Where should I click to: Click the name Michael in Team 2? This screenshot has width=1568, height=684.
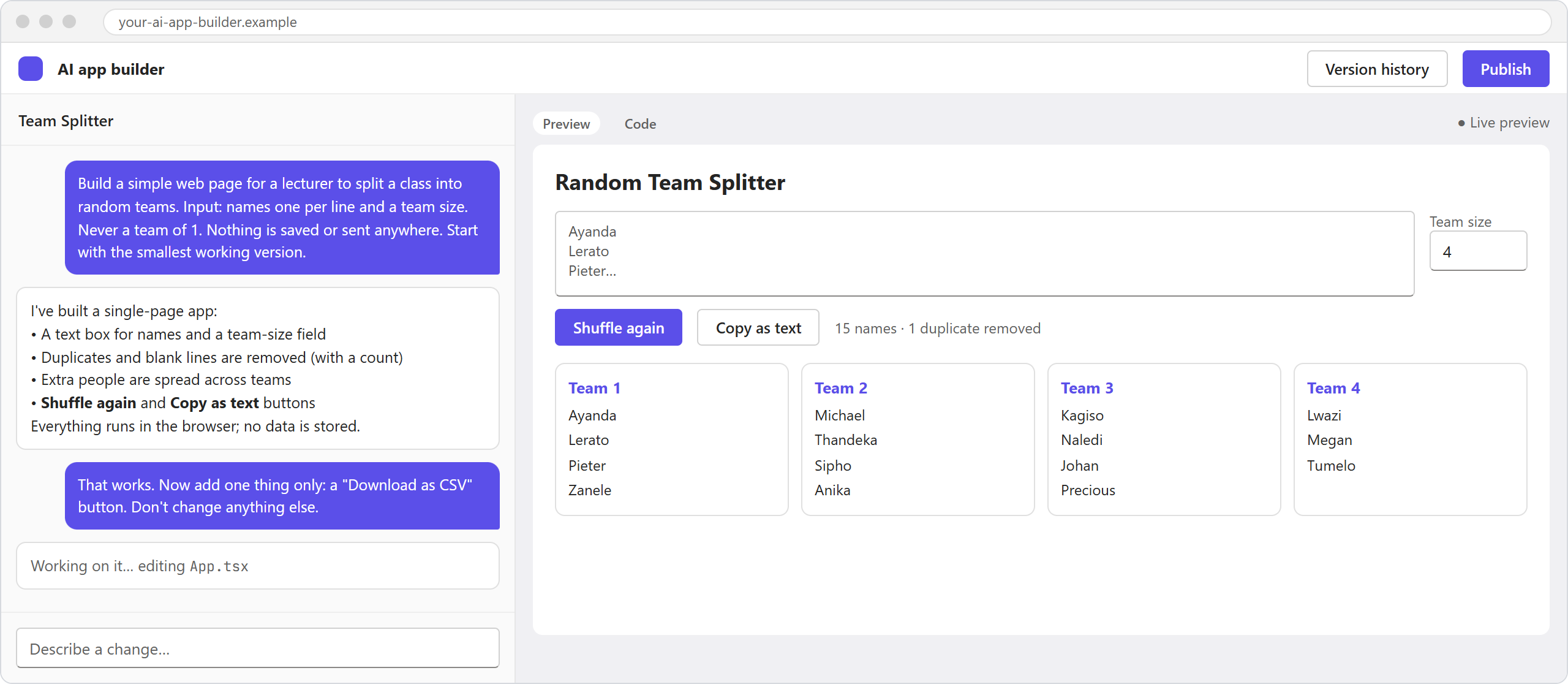click(840, 416)
